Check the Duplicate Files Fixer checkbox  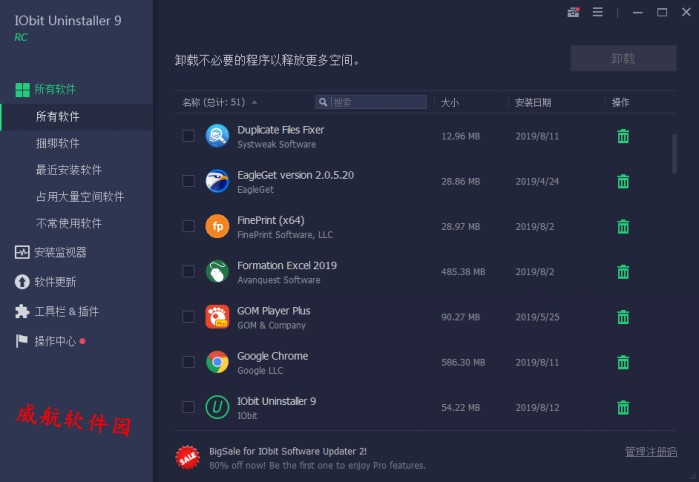click(x=188, y=136)
